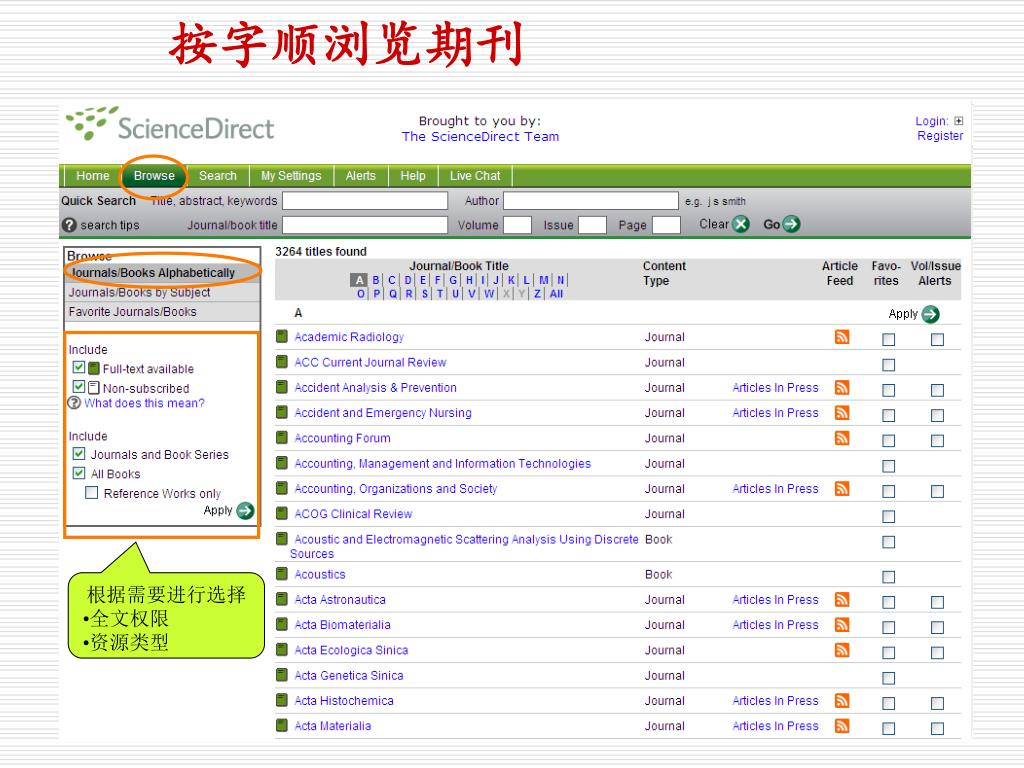Open Articles In Press for Acta Histochemica
The width and height of the screenshot is (1024, 768).
775,701
